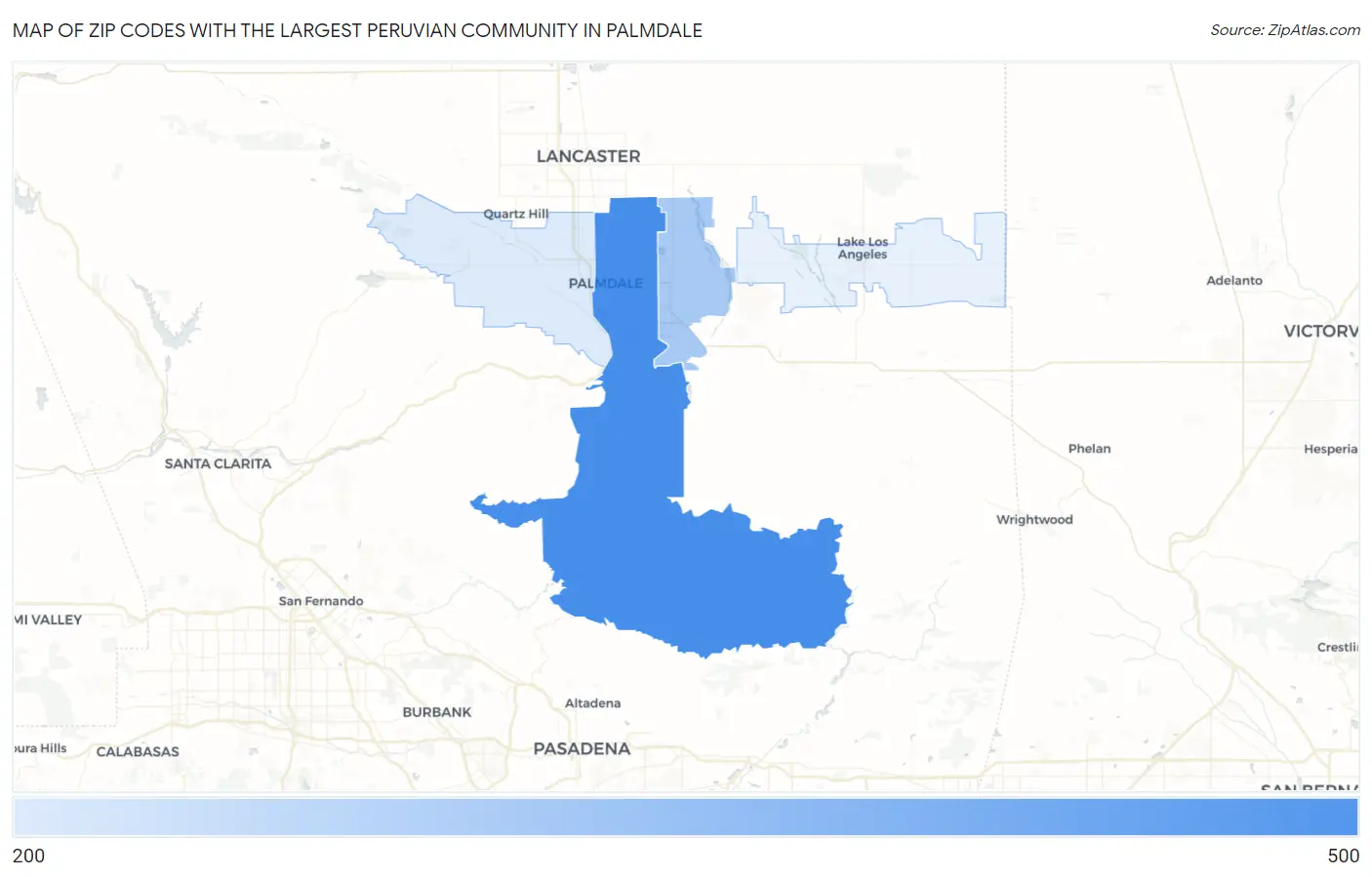Click the Quartz Hill map label
Screen dimensions: 1372x877
pyautogui.click(x=516, y=214)
